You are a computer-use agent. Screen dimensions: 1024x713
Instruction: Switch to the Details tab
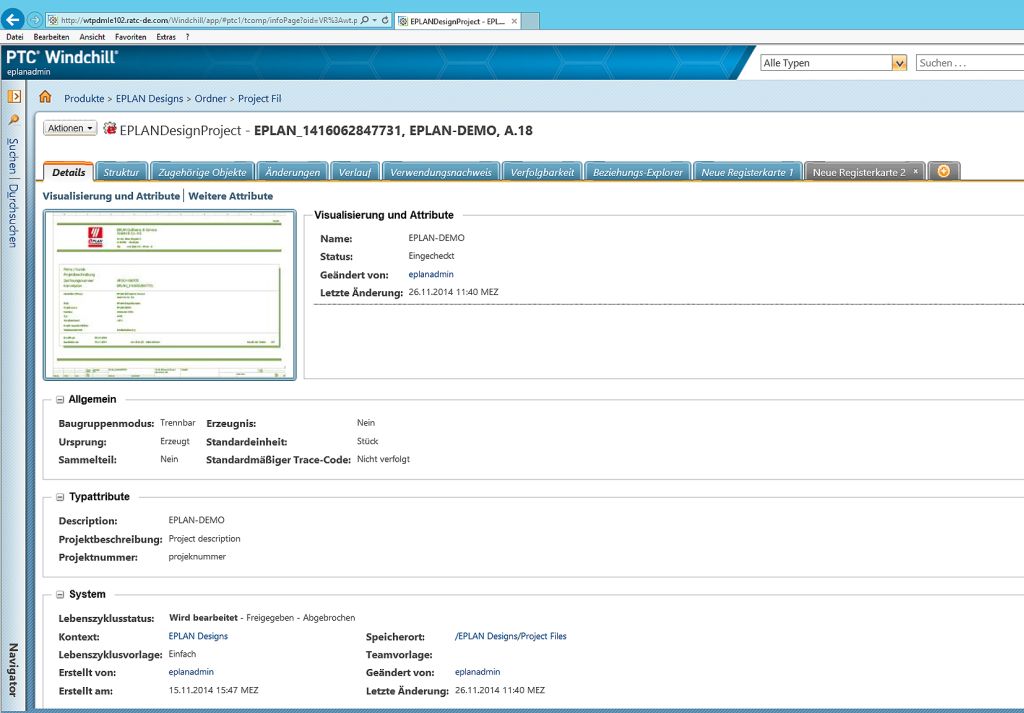click(69, 172)
